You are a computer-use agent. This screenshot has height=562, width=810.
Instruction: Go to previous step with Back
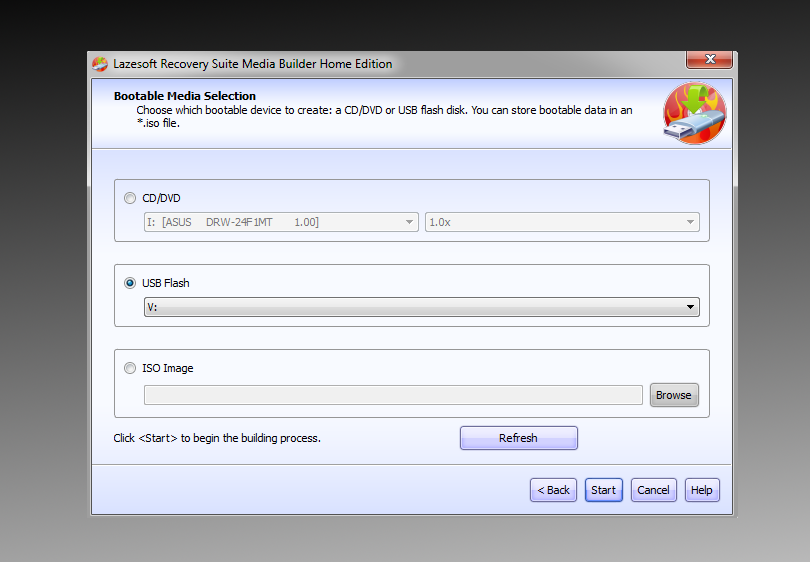point(553,490)
